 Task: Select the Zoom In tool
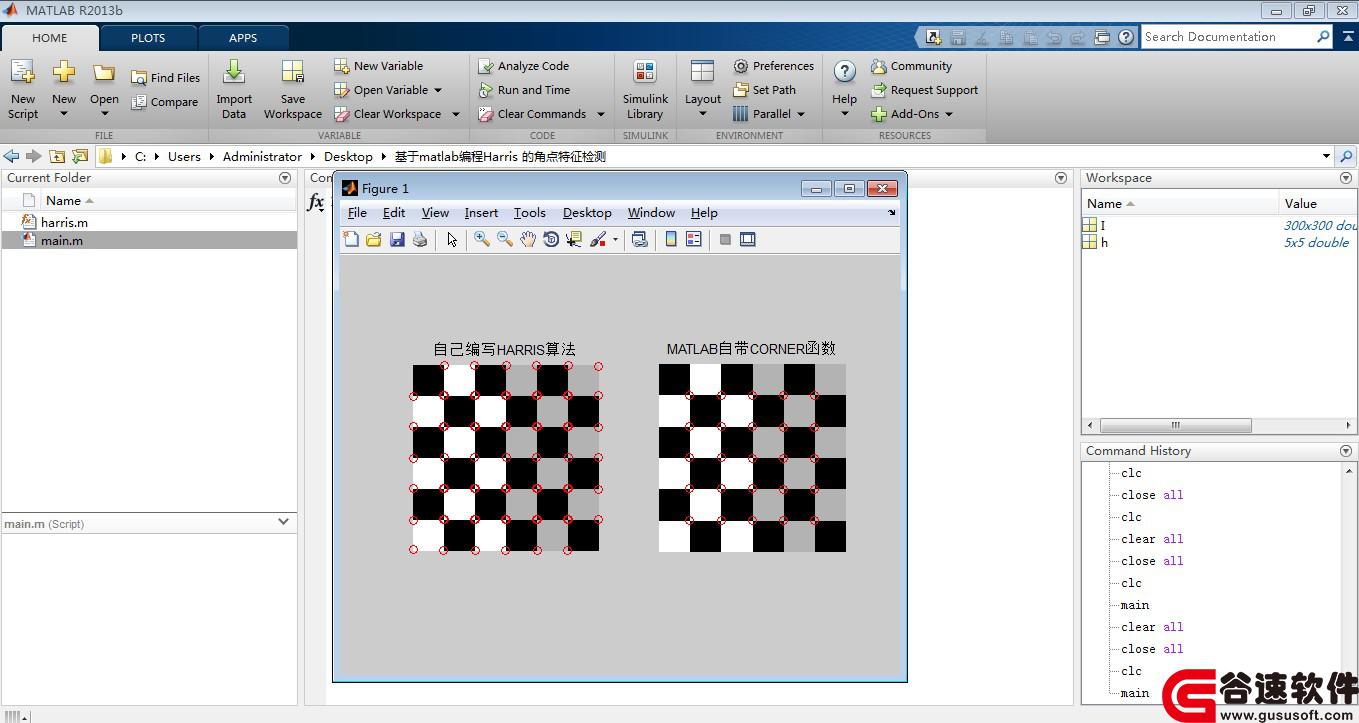[482, 239]
